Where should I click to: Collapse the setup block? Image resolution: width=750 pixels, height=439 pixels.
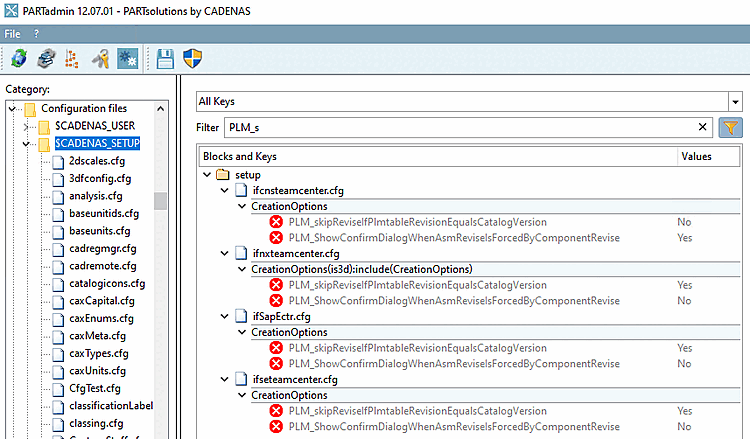click(x=207, y=175)
